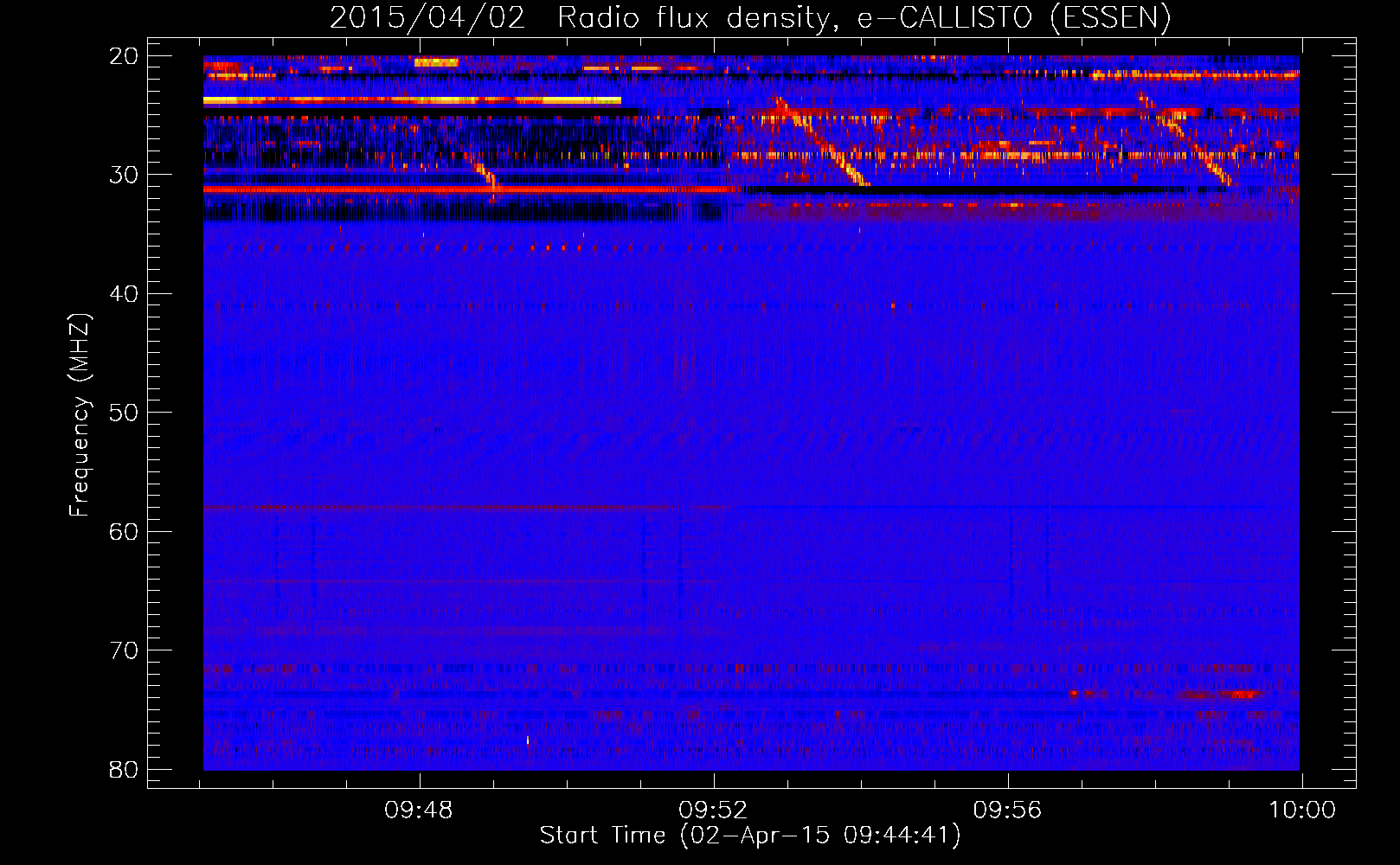The image size is (1400, 865).
Task: Click the Start Time axis label
Action: point(750,836)
